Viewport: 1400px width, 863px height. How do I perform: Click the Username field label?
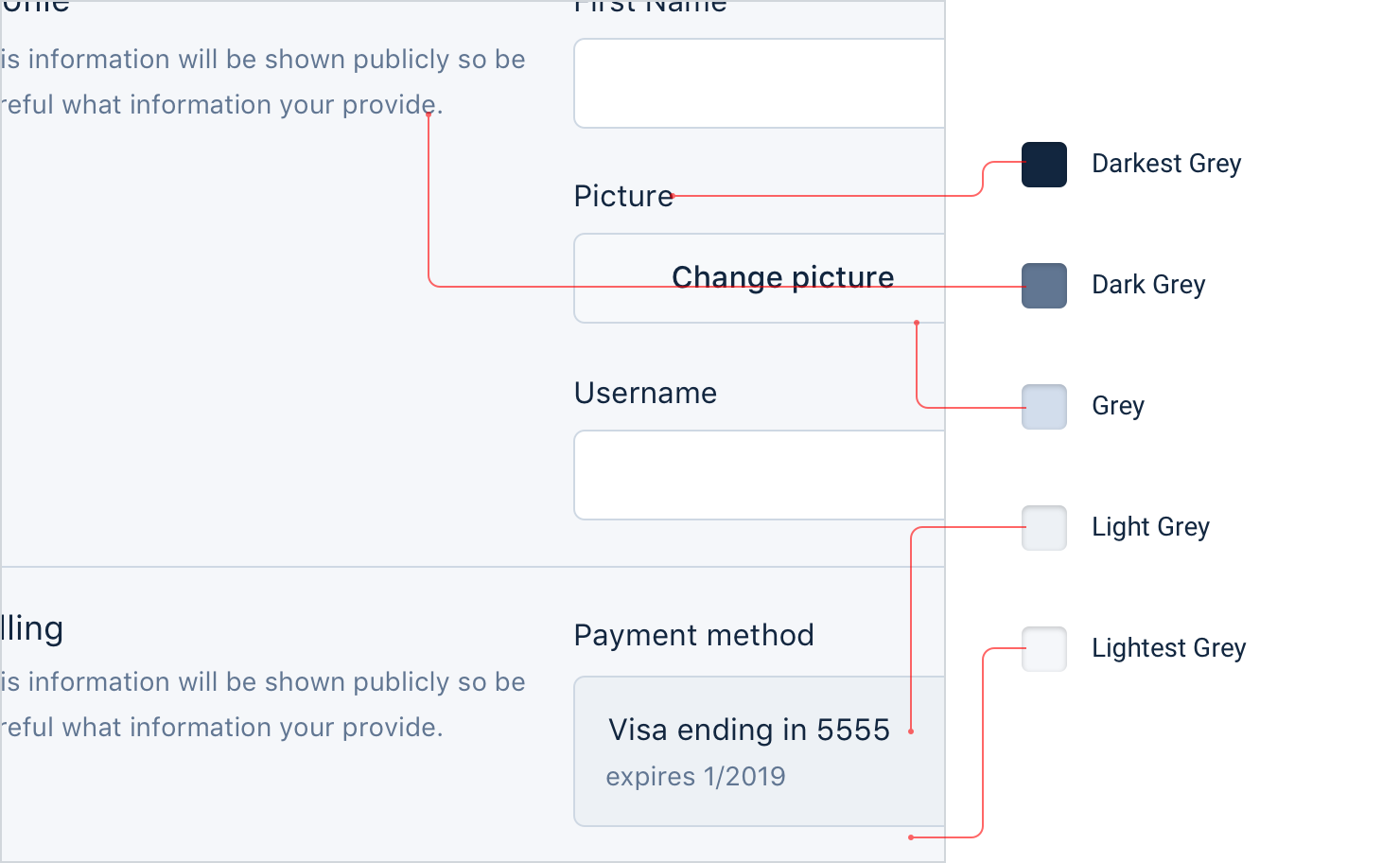point(645,393)
